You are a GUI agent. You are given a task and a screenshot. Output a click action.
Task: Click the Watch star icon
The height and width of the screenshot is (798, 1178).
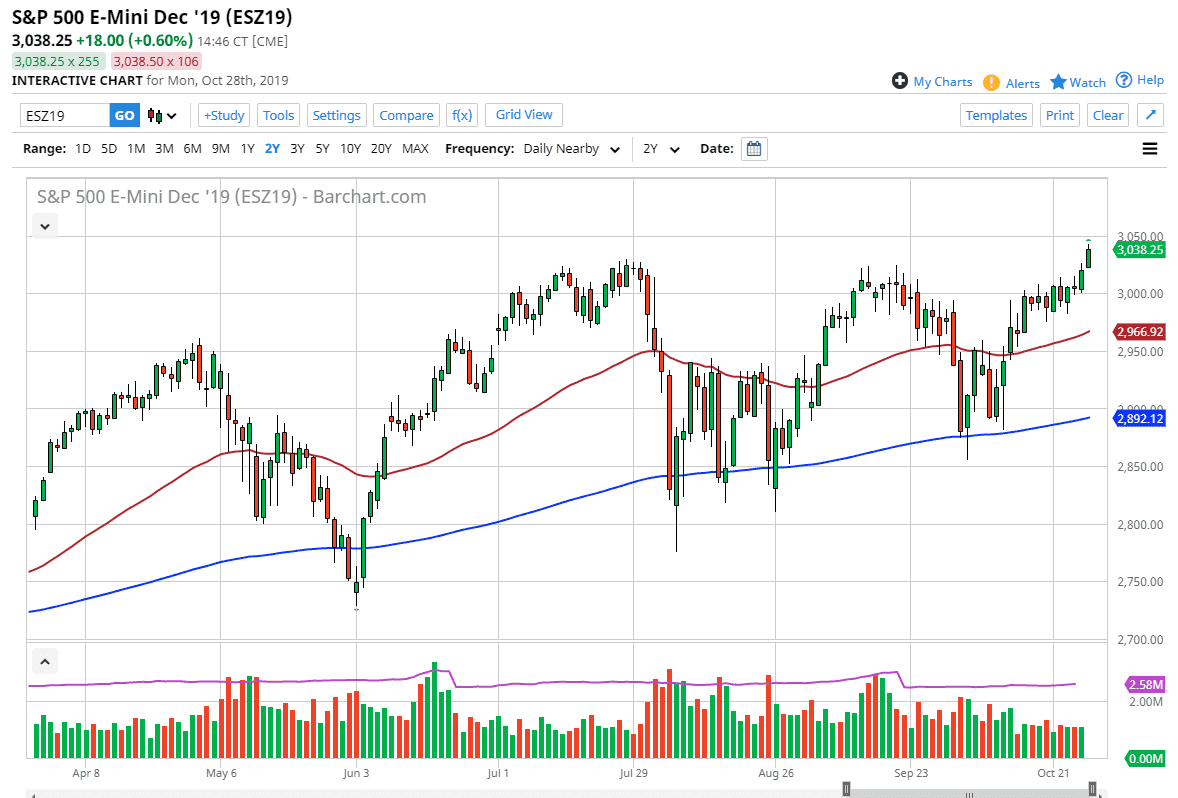(x=1060, y=82)
